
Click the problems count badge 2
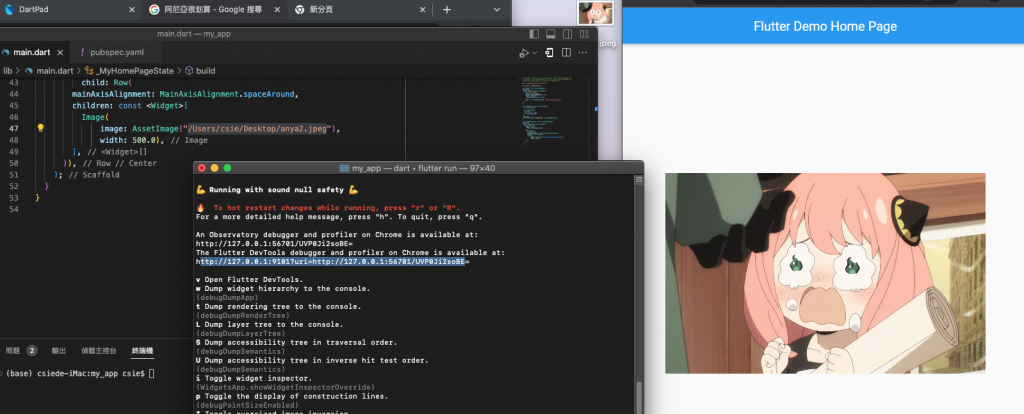32,351
